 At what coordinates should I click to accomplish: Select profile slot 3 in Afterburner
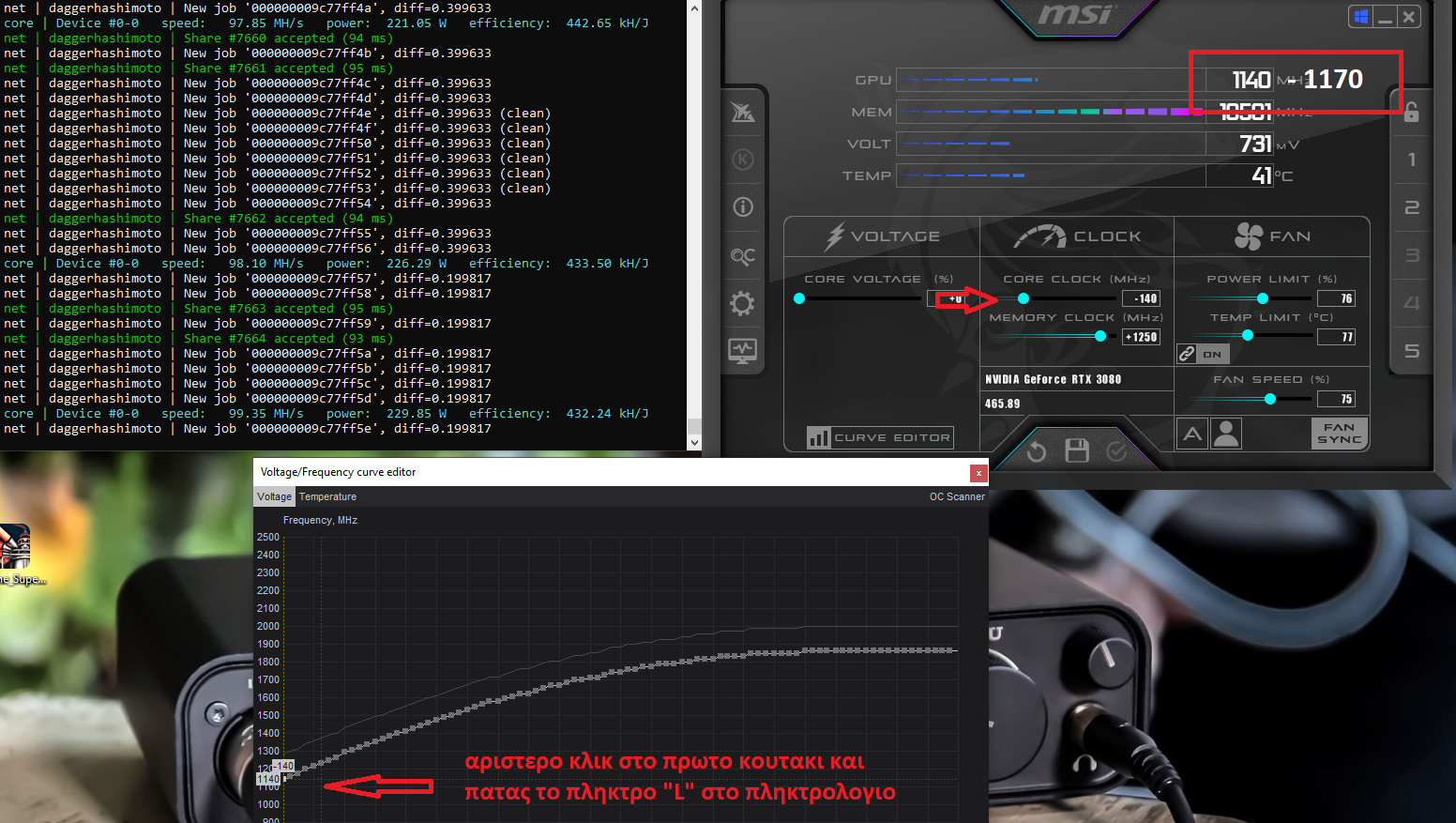(1412, 255)
